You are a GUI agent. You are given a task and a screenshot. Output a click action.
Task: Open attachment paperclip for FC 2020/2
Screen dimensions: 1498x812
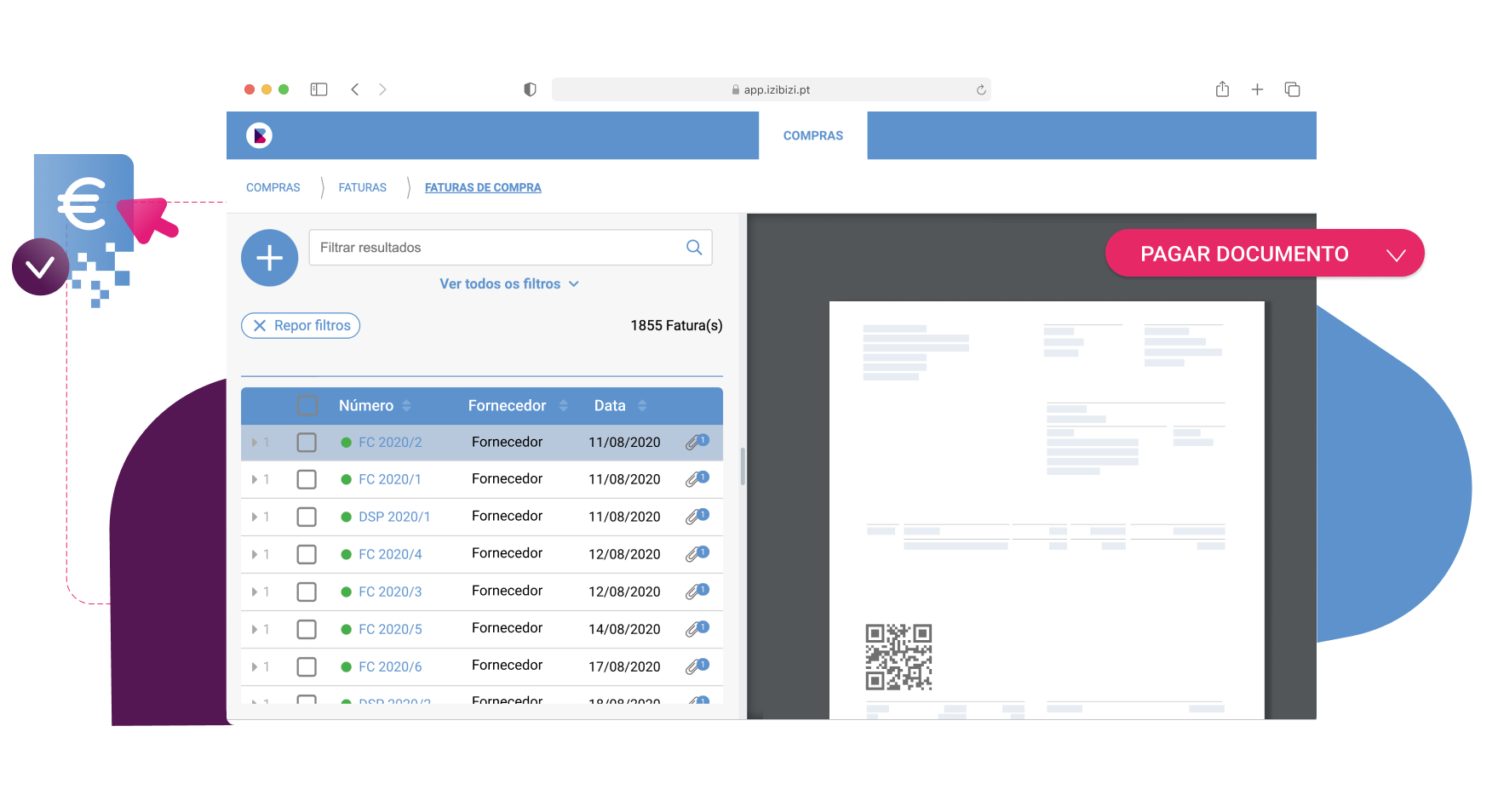coord(697,443)
